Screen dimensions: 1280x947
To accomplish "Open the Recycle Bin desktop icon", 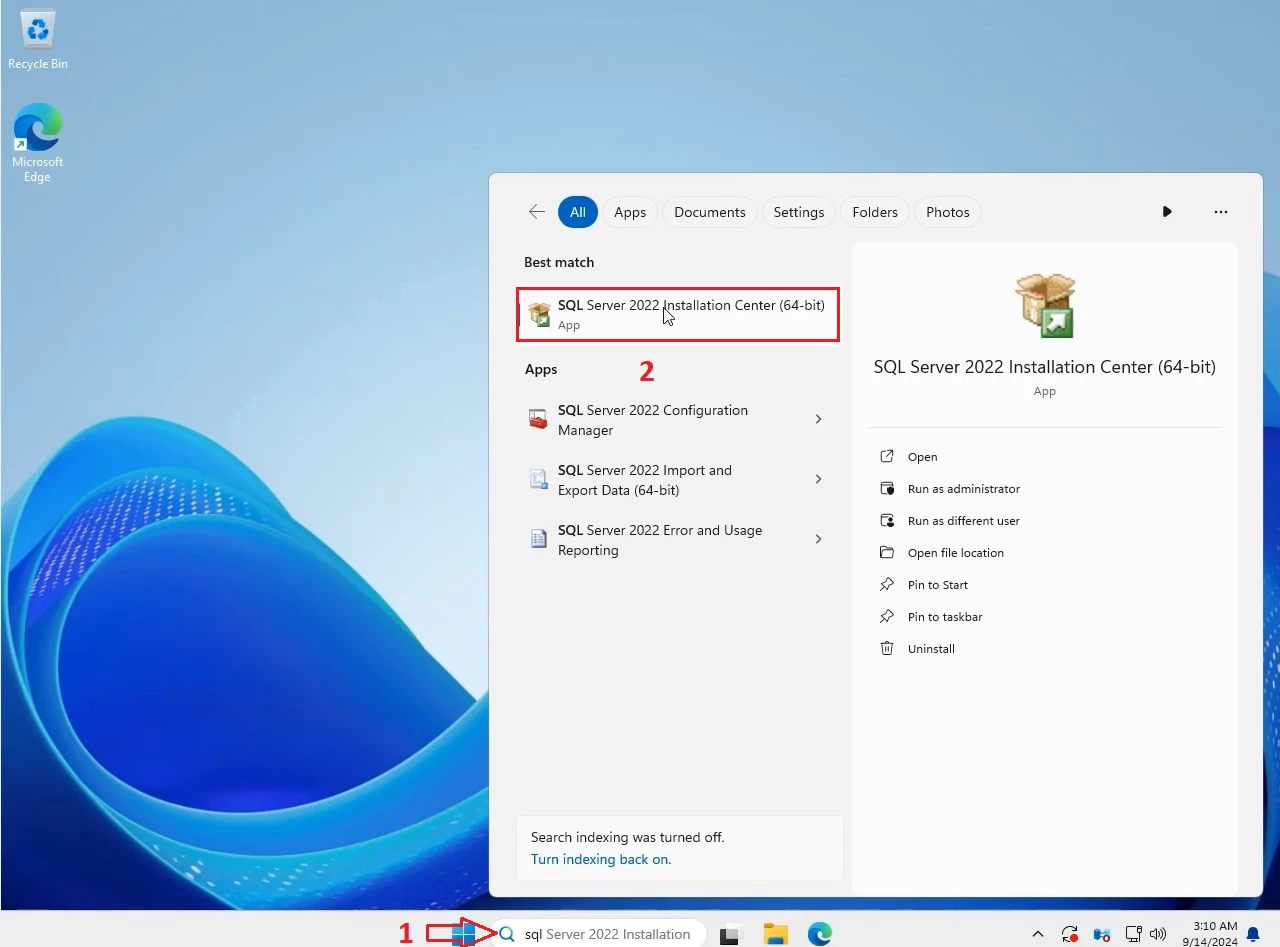I will click(x=38, y=40).
